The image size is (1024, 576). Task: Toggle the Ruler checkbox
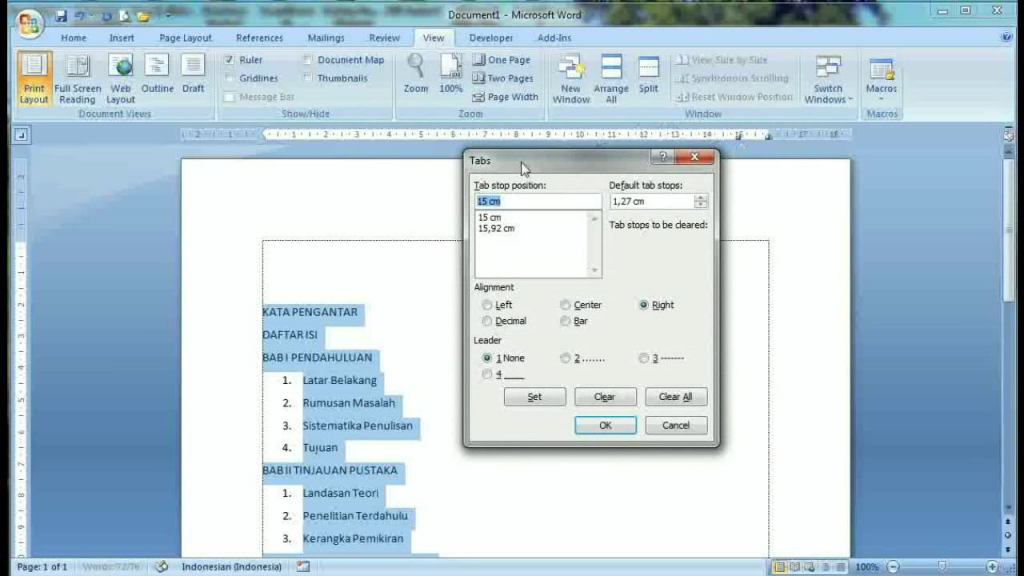pyautogui.click(x=229, y=59)
